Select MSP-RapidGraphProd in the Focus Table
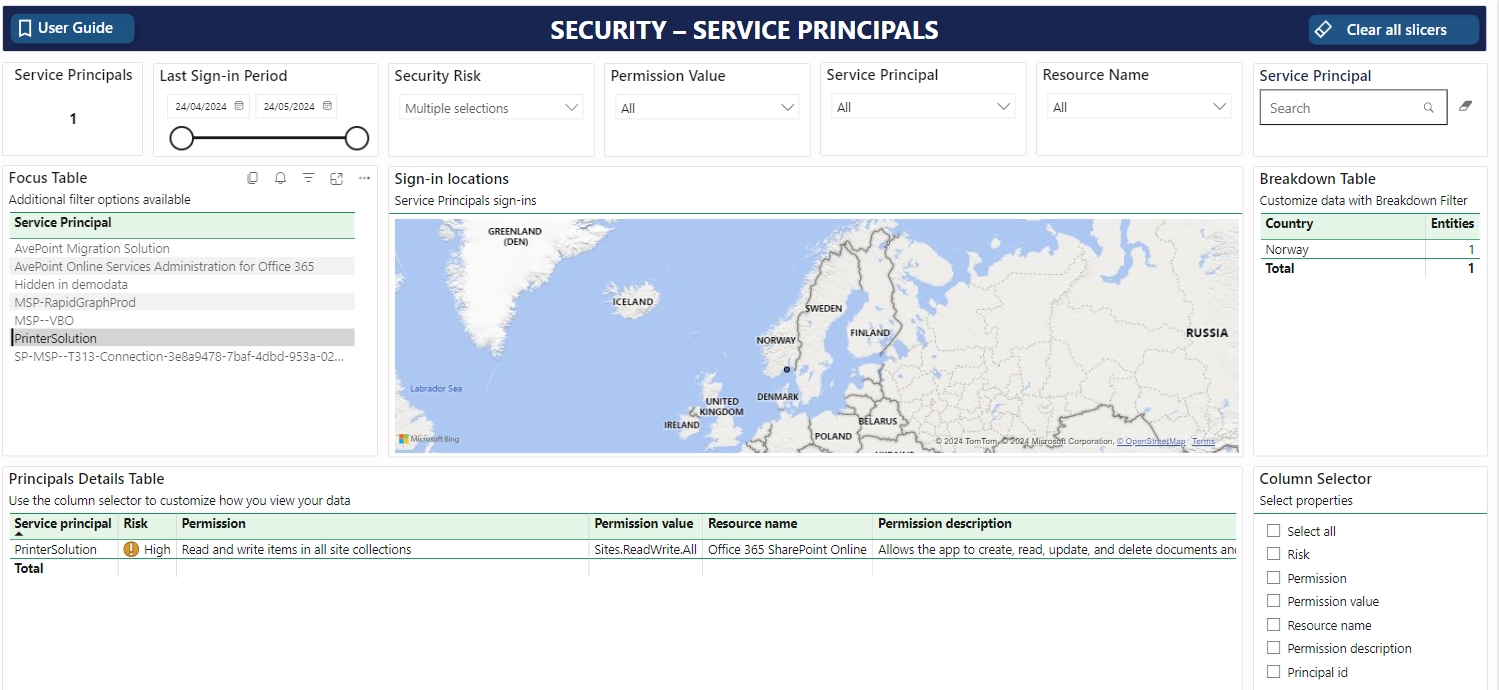The height and width of the screenshot is (690, 1499). click(x=75, y=302)
